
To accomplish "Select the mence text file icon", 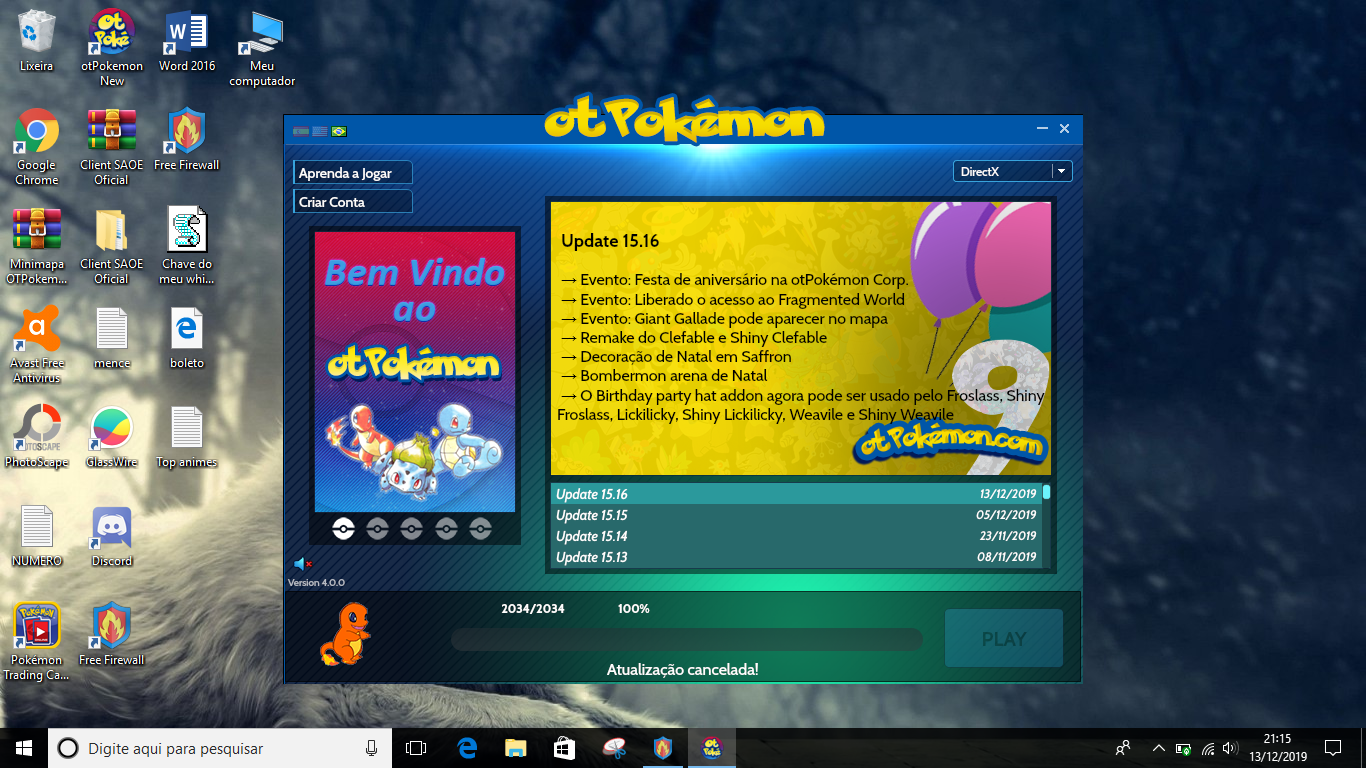I will tap(112, 338).
